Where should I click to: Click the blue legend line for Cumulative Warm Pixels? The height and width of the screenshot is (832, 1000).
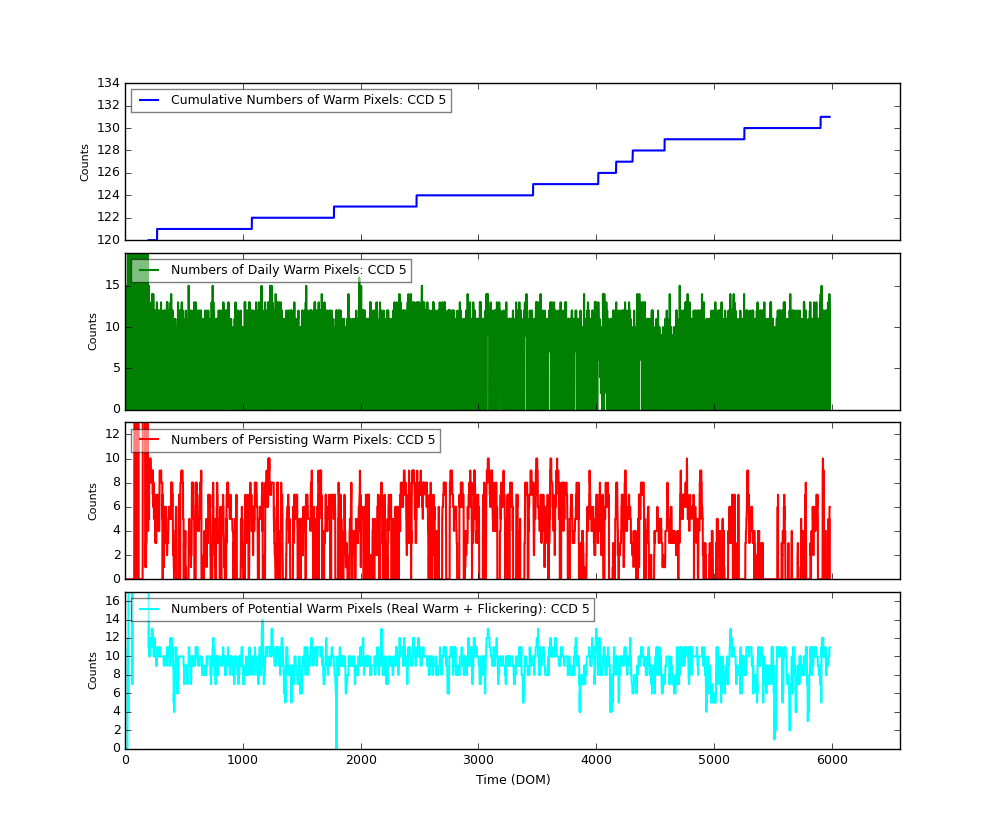[x=149, y=100]
